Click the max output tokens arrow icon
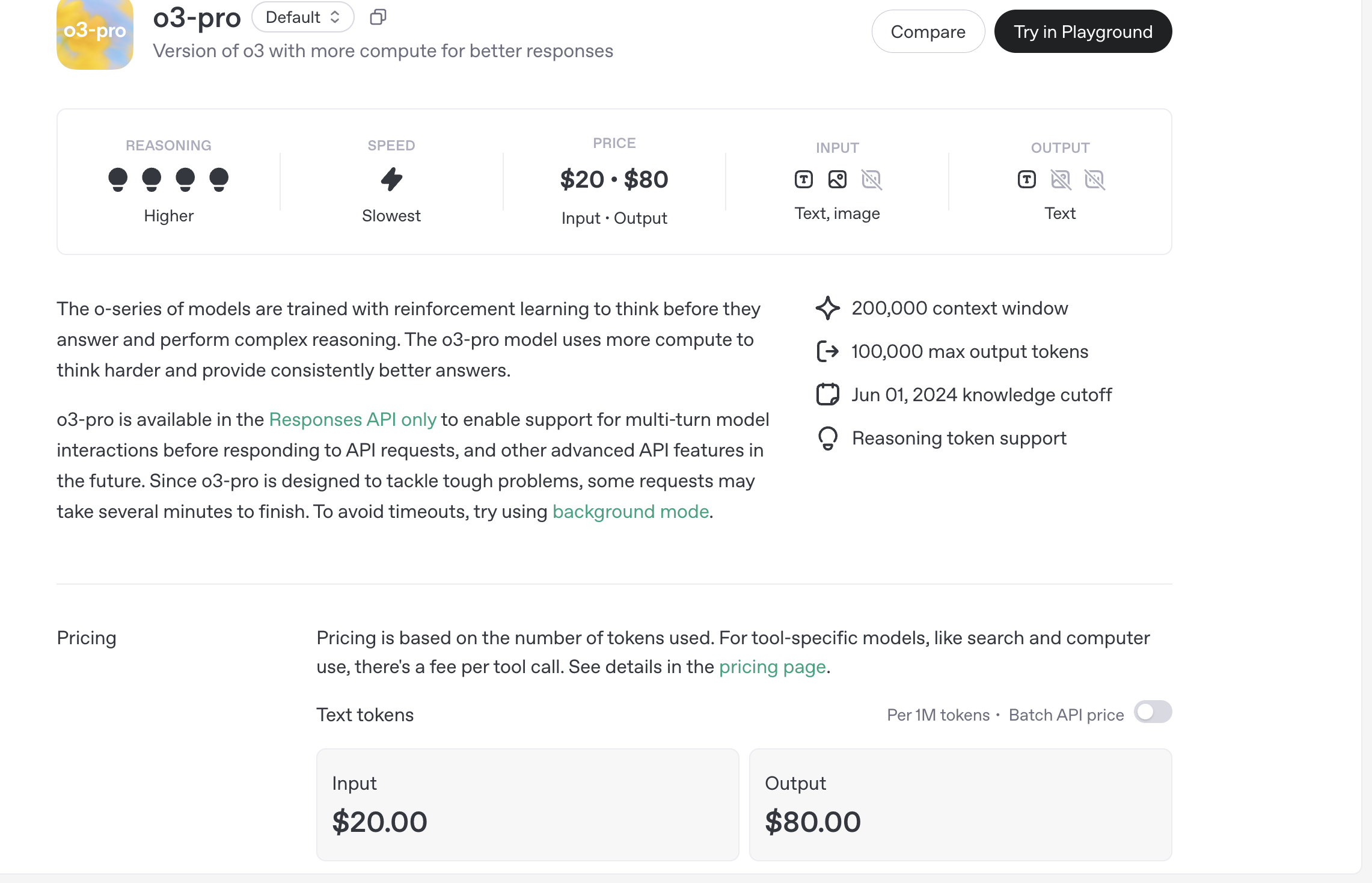This screenshot has height=883, width=1372. (828, 351)
